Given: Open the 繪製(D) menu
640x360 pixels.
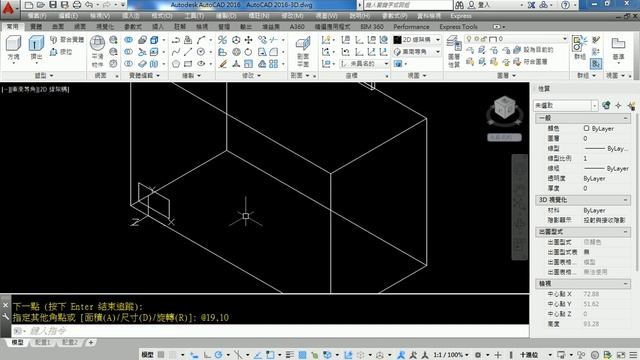Looking at the screenshot, I should click(226, 16).
